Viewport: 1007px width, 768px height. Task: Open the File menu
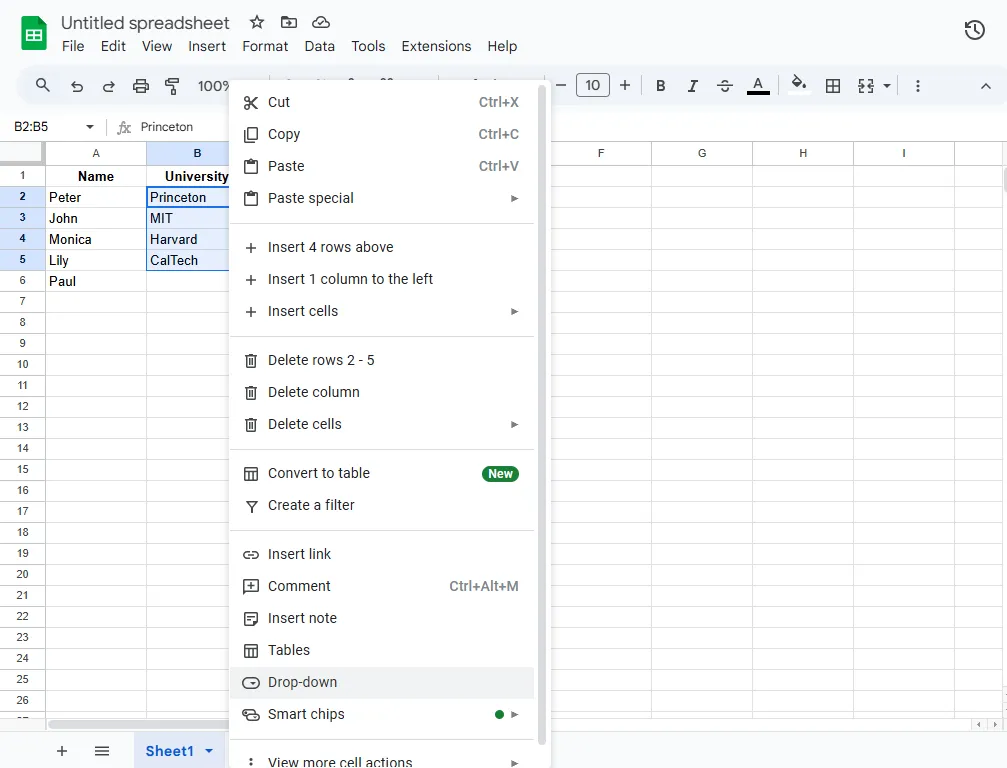click(73, 46)
